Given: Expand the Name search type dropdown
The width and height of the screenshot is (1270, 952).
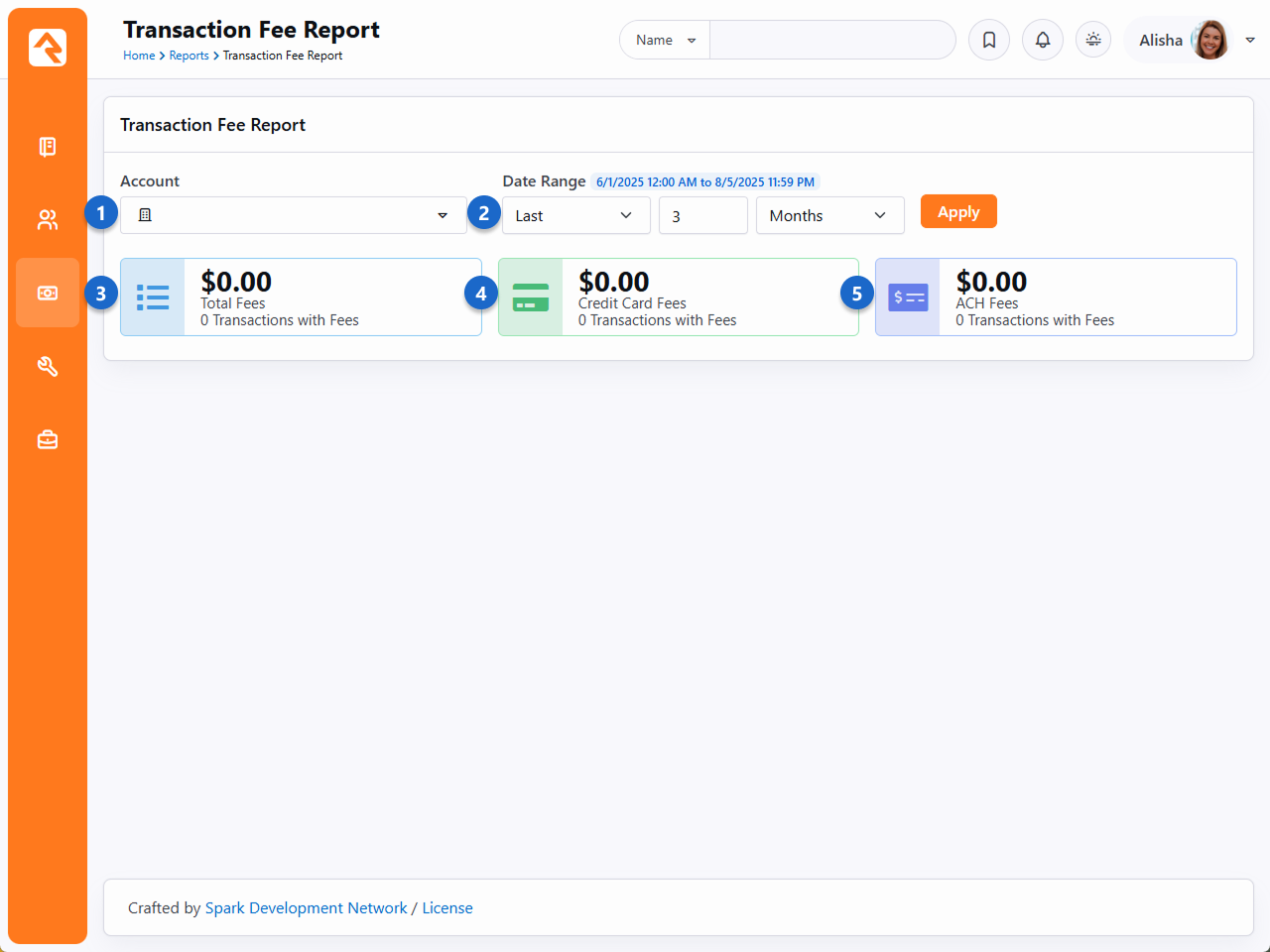Looking at the screenshot, I should click(x=665, y=41).
